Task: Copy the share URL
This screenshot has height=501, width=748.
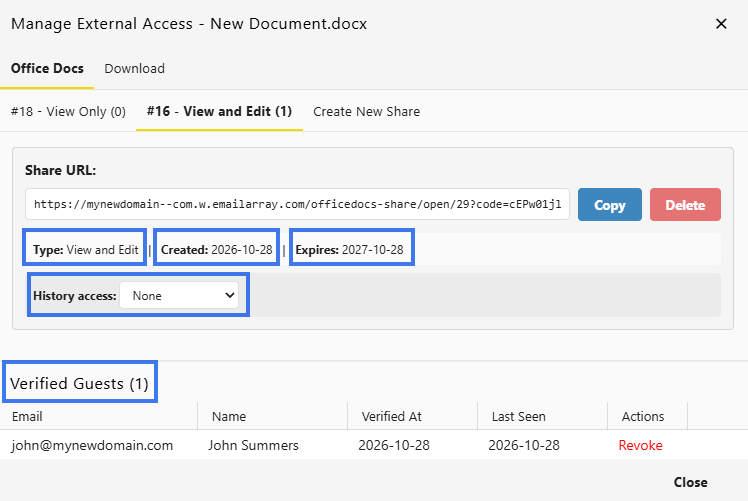Action: (610, 205)
